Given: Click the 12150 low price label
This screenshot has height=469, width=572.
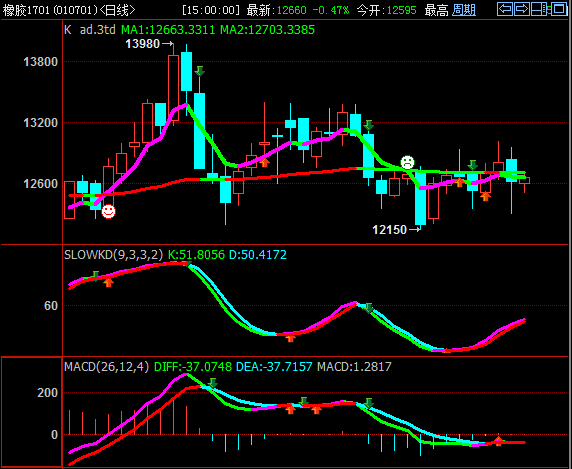Looking at the screenshot, I should click(389, 230).
